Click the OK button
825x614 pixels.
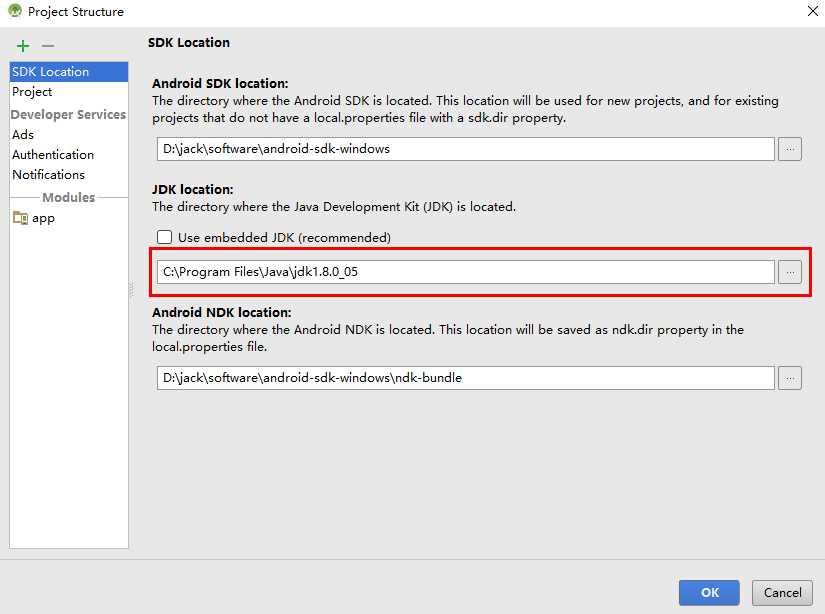click(x=709, y=592)
